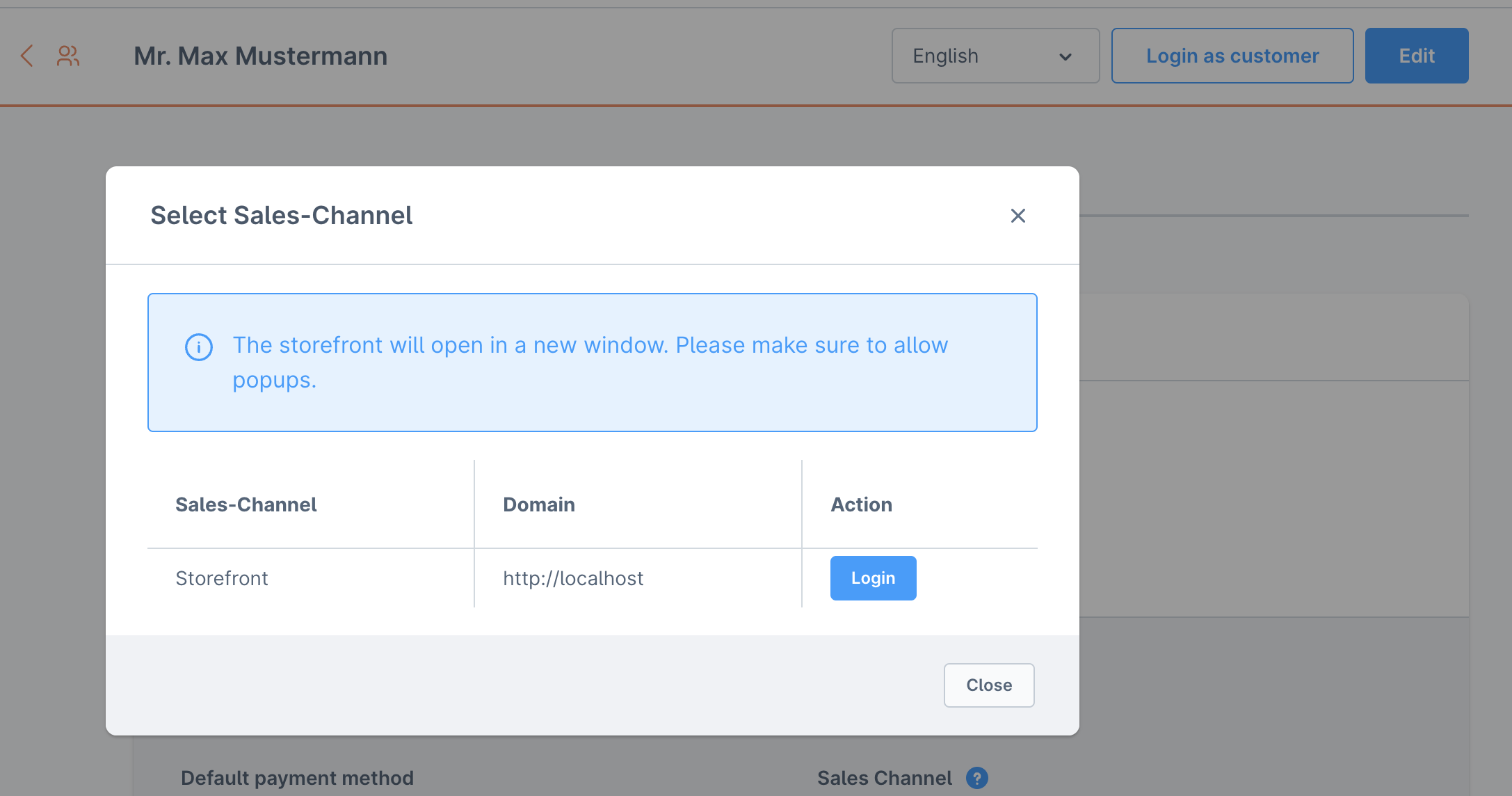
Task: Click the customers module icon
Action: pyautogui.click(x=68, y=56)
